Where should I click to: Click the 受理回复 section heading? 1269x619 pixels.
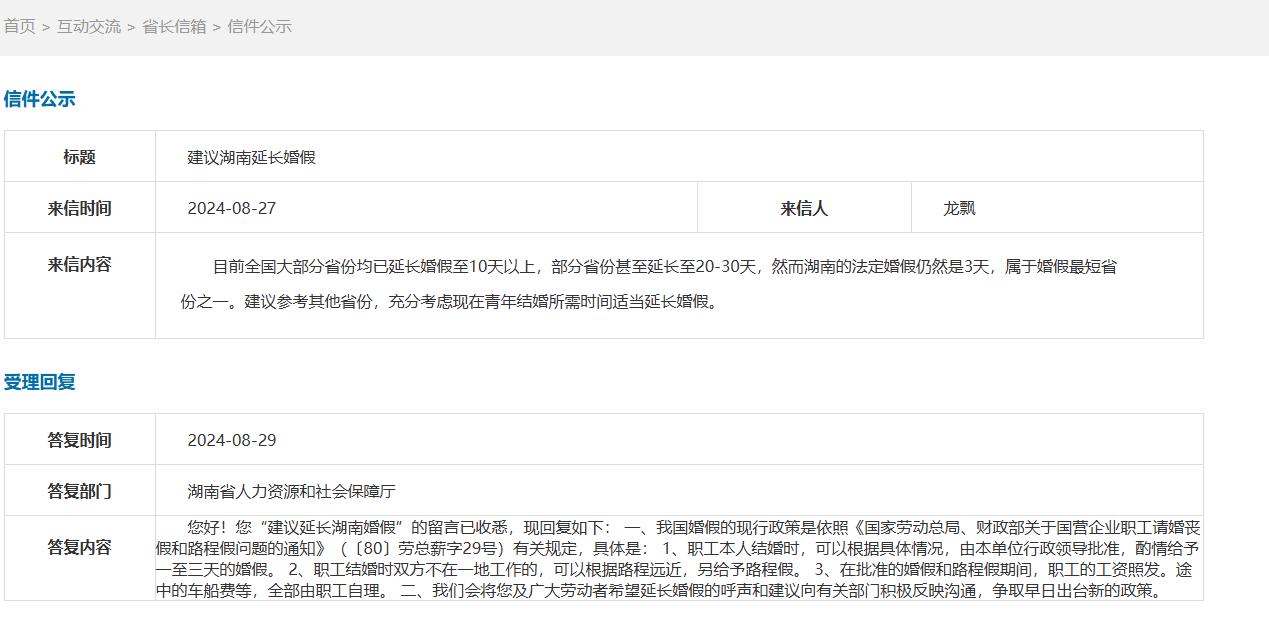pos(40,382)
